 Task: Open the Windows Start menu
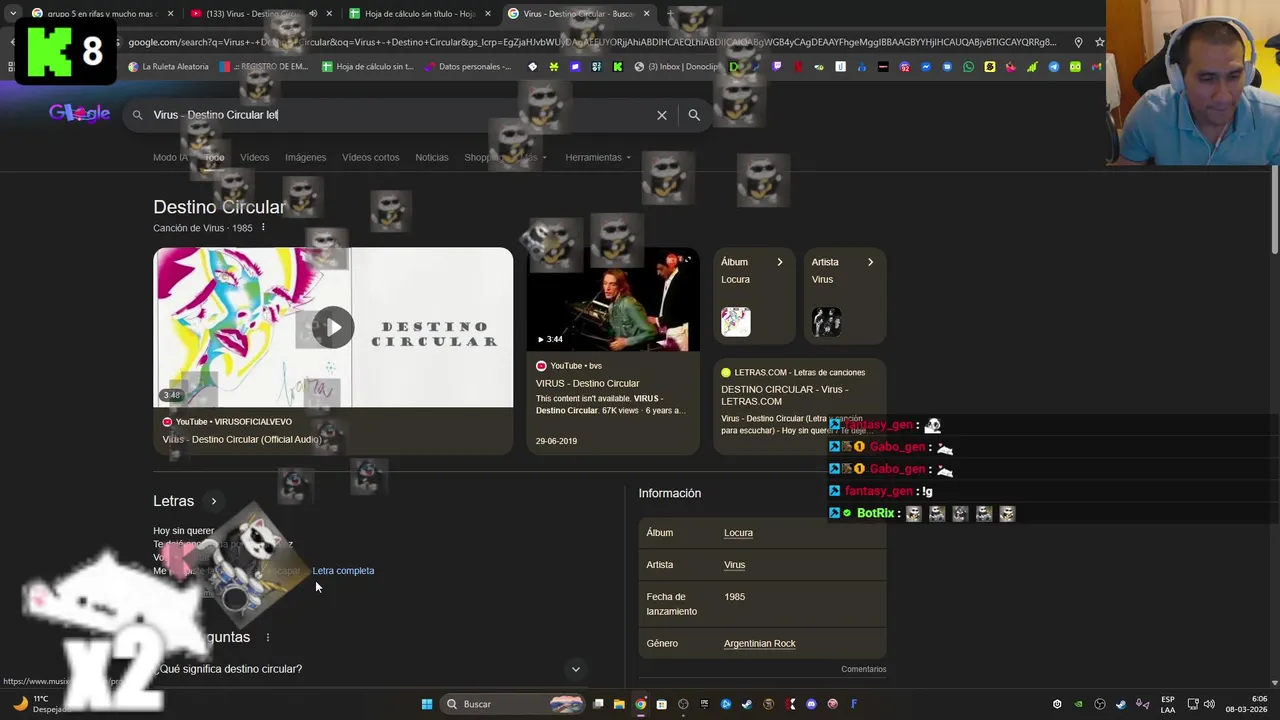427,704
